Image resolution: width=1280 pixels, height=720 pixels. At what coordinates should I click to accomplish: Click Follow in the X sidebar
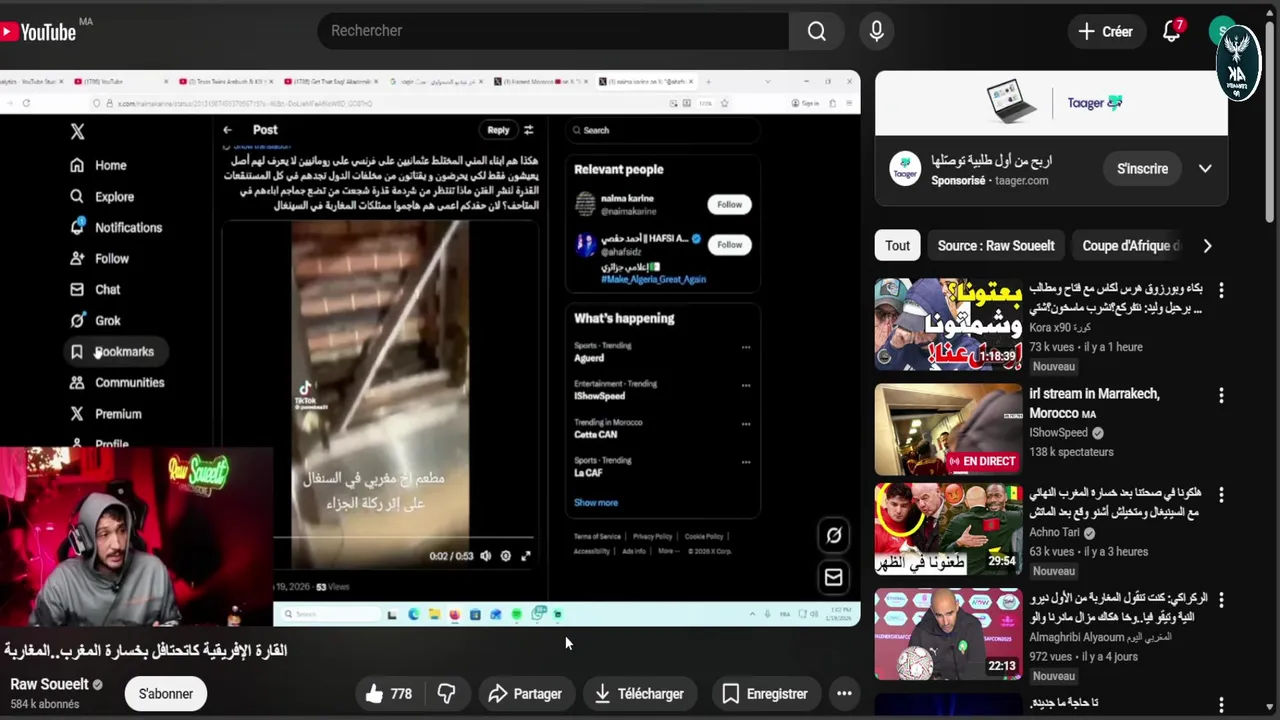tap(99, 258)
